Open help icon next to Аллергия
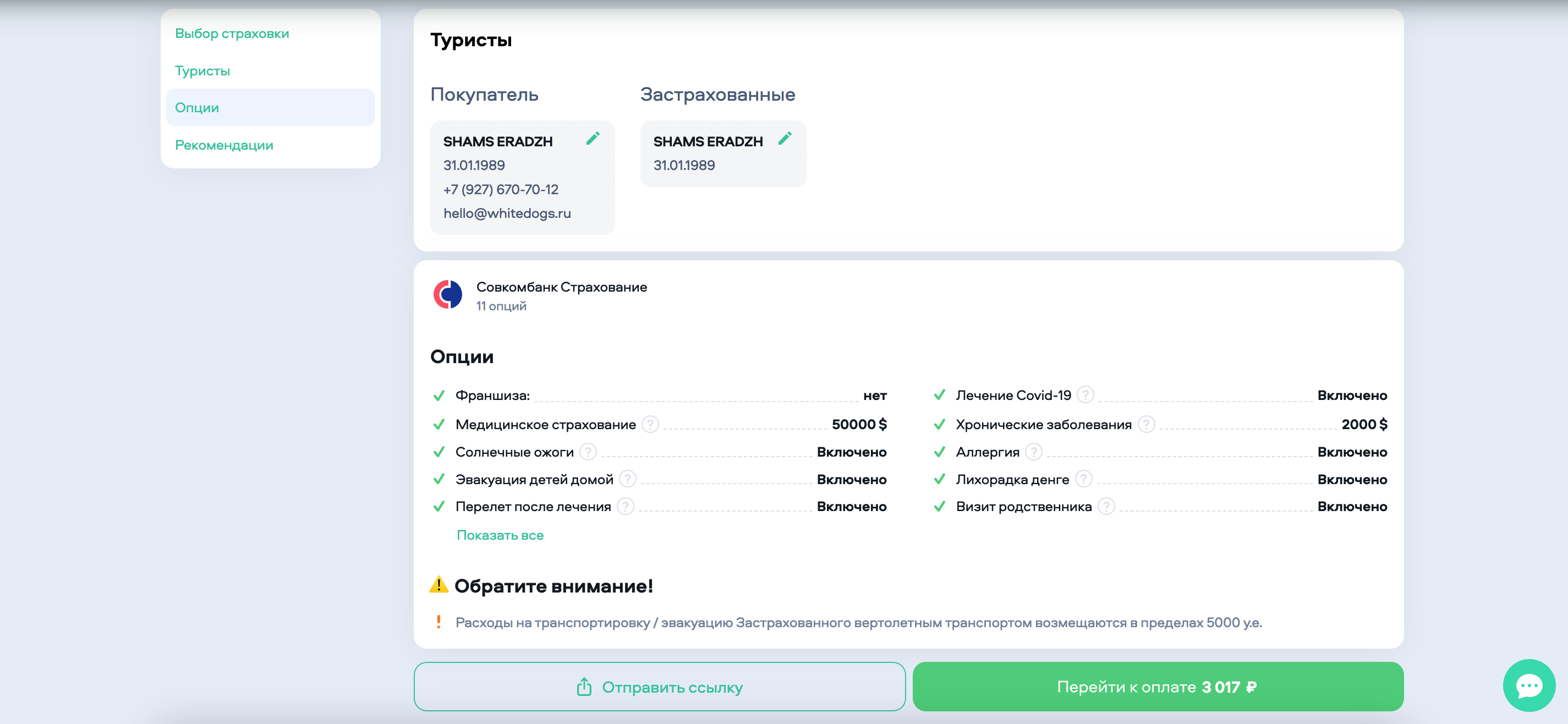 click(x=1033, y=452)
